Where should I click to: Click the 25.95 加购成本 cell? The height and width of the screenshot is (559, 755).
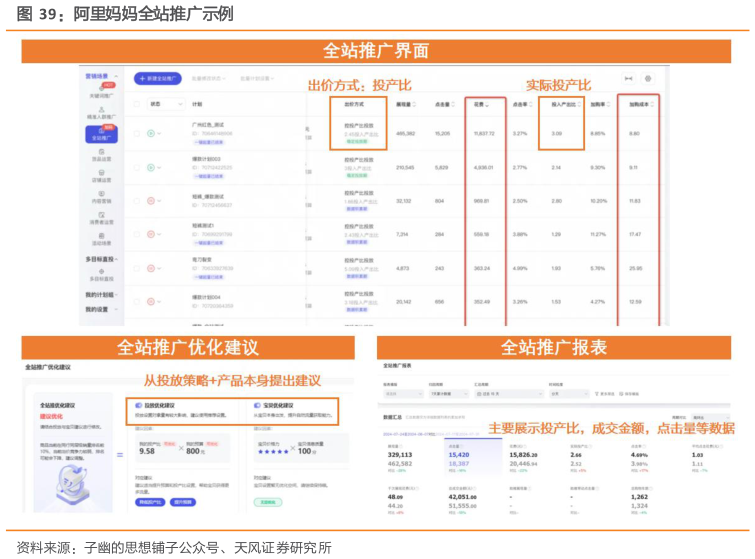click(636, 268)
